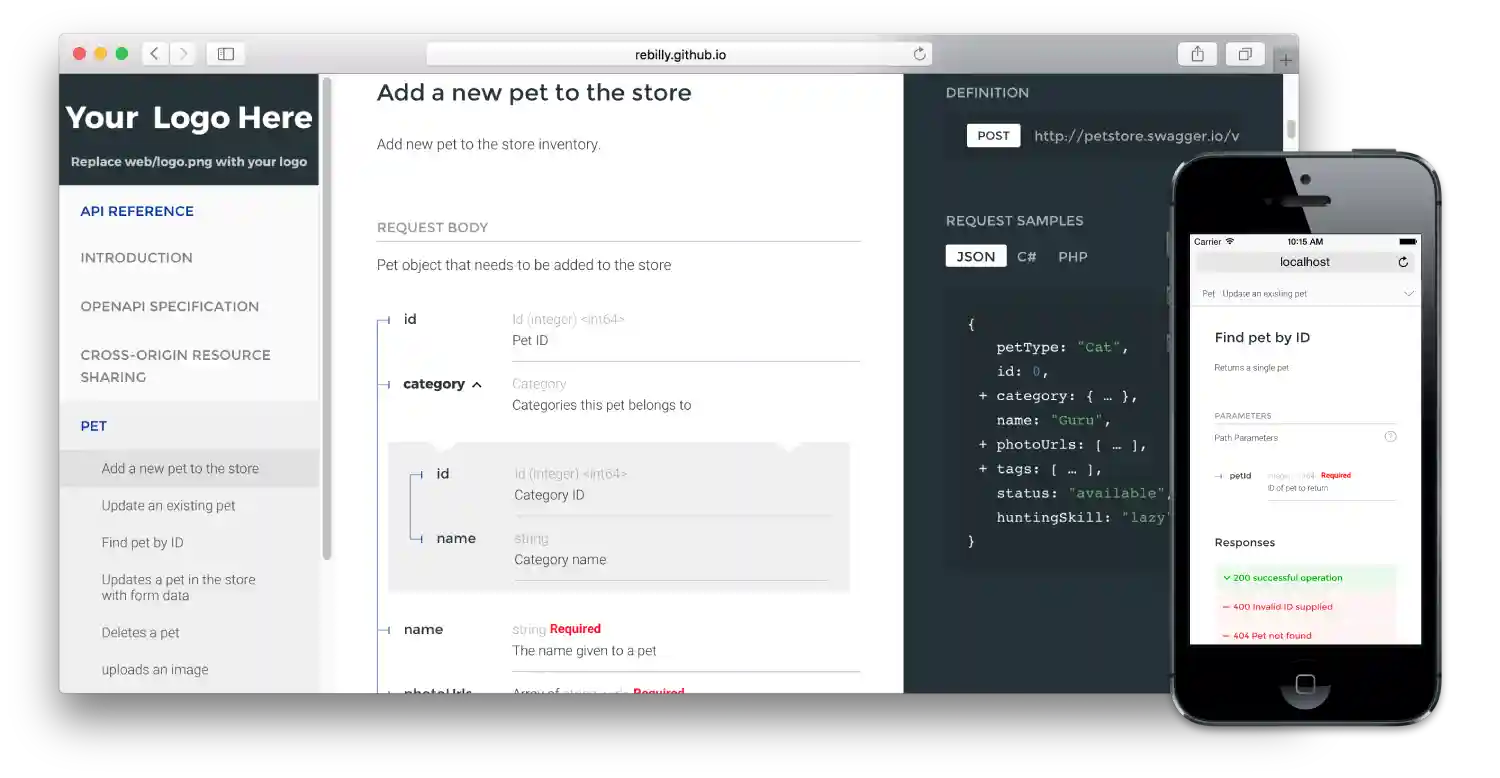The width and height of the screenshot is (1500, 778).
Task: Open the Safari share sheet
Action: [1197, 53]
